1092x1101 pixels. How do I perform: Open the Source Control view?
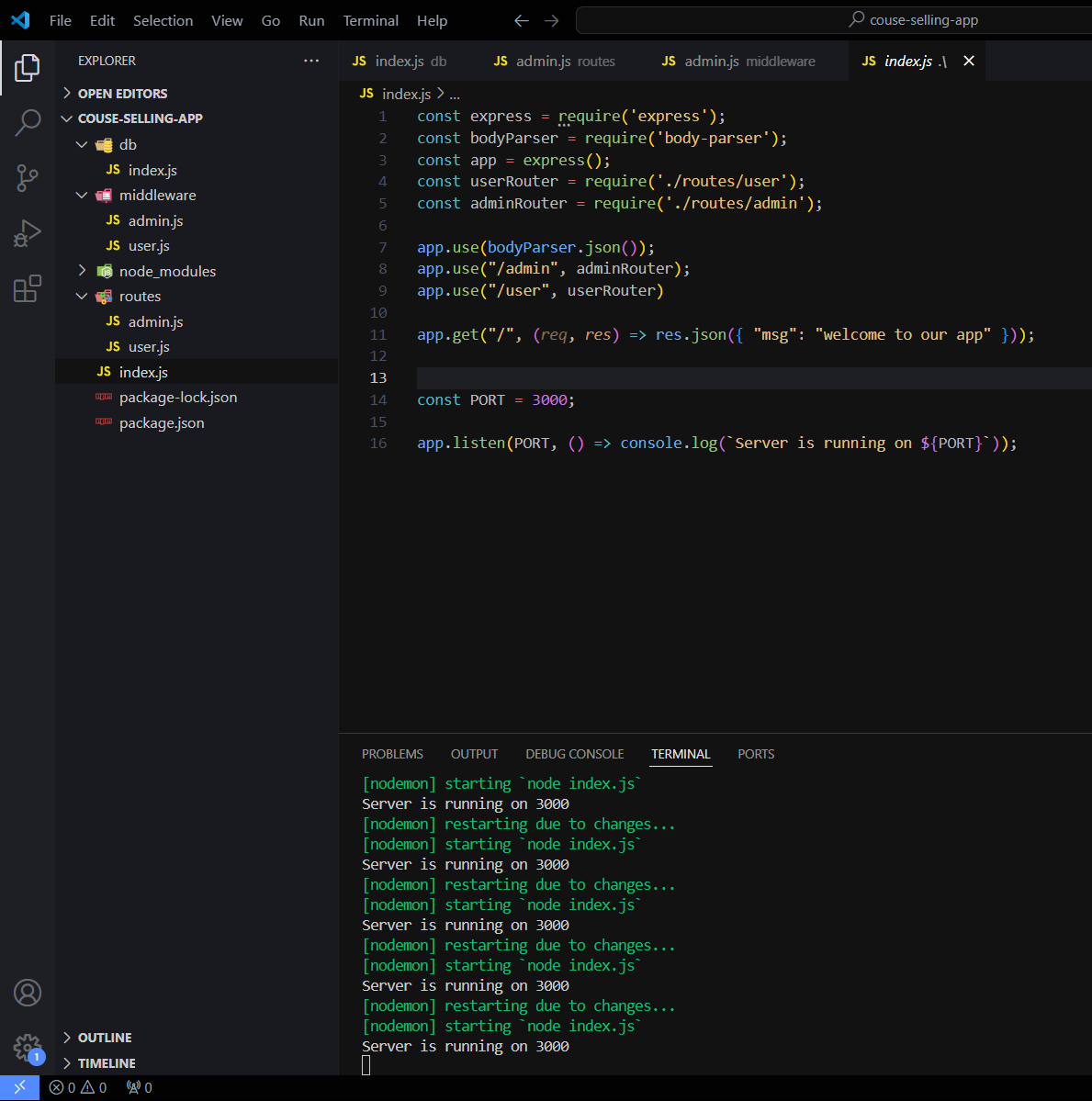[x=28, y=178]
